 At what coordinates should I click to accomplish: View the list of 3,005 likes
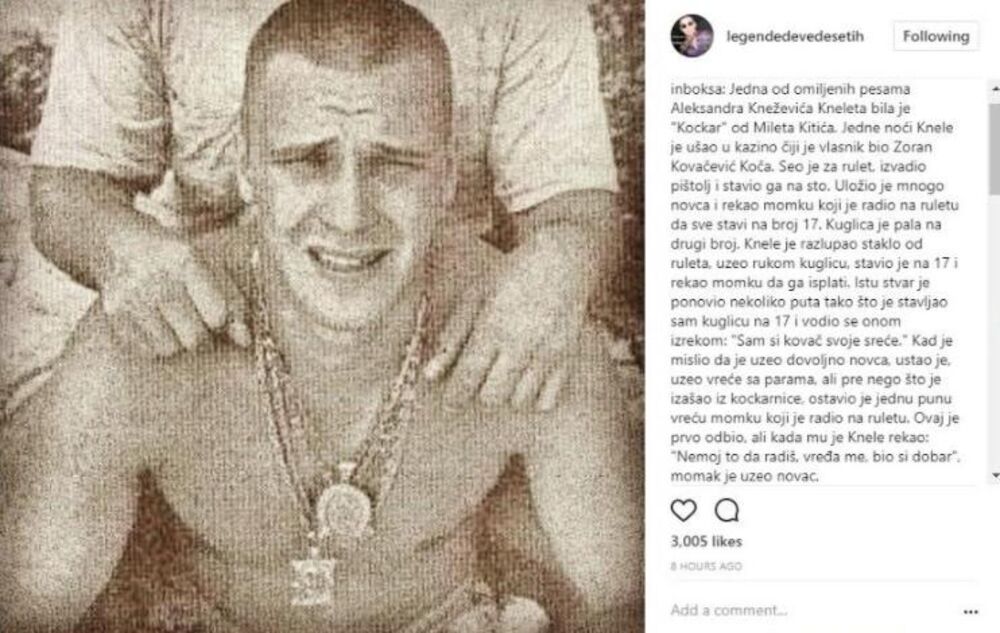[706, 541]
